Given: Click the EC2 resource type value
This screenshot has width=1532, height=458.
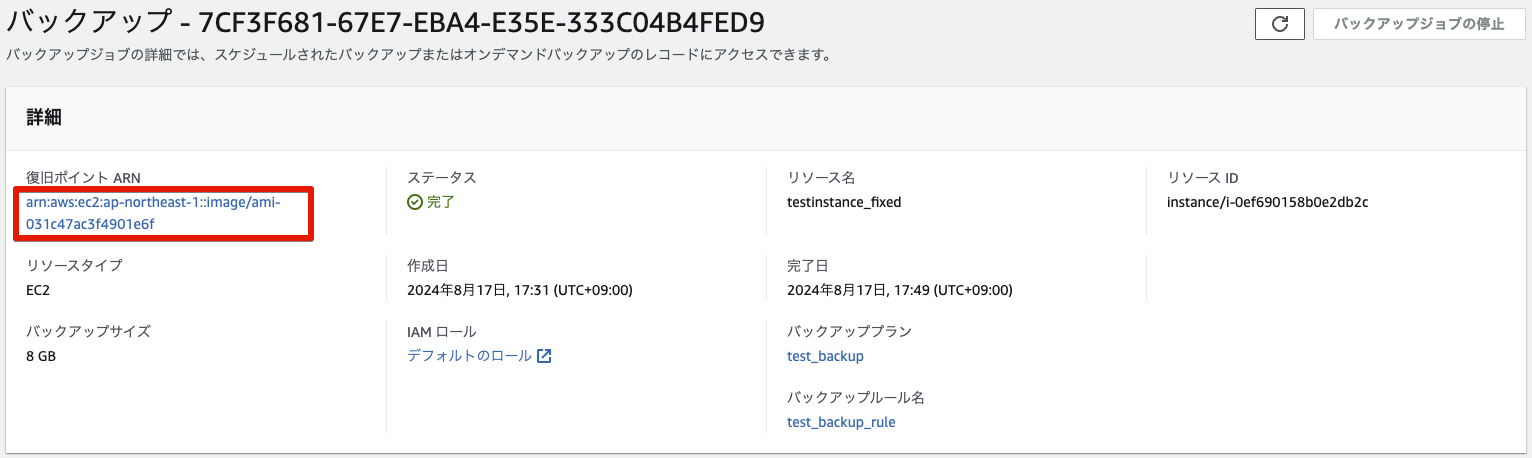Looking at the screenshot, I should tap(38, 290).
